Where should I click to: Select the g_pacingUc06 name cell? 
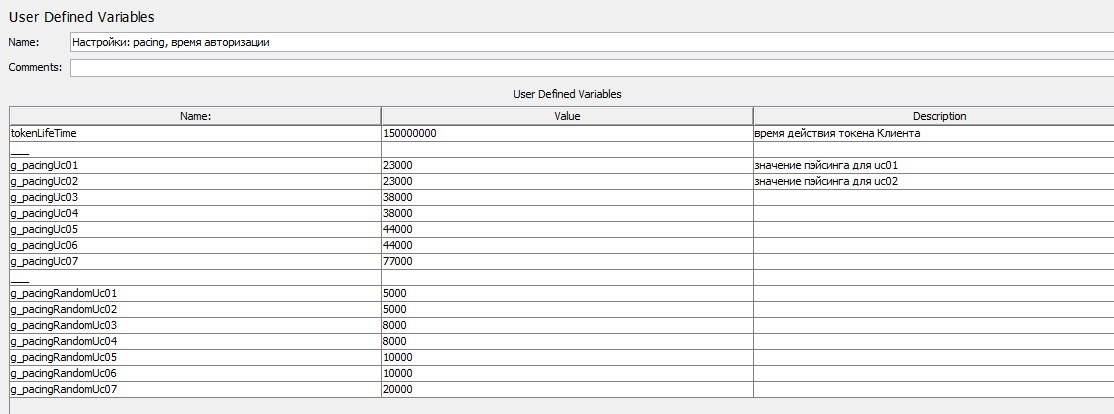tap(195, 245)
